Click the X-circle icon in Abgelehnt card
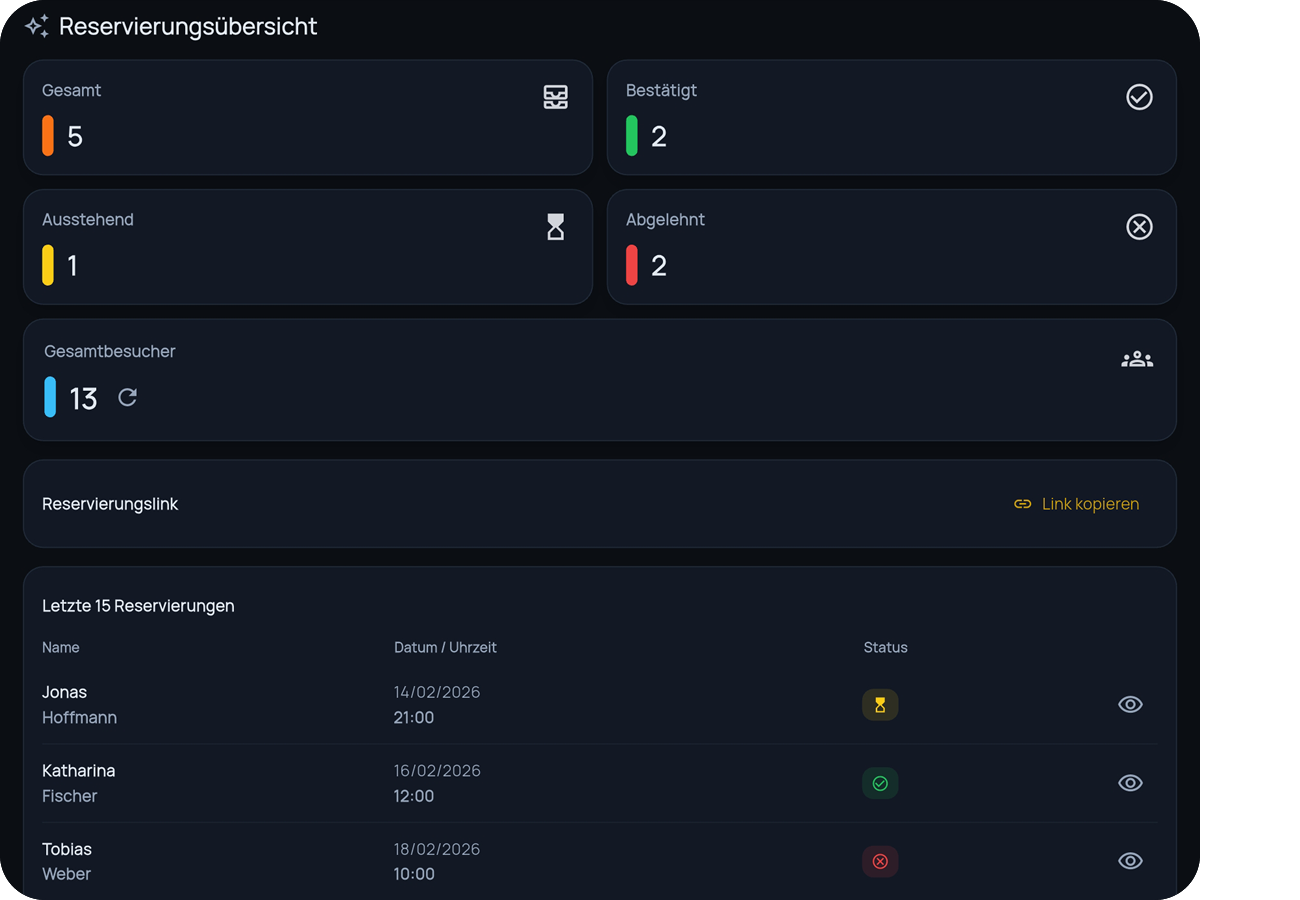The image size is (1300, 900). [x=1139, y=227]
